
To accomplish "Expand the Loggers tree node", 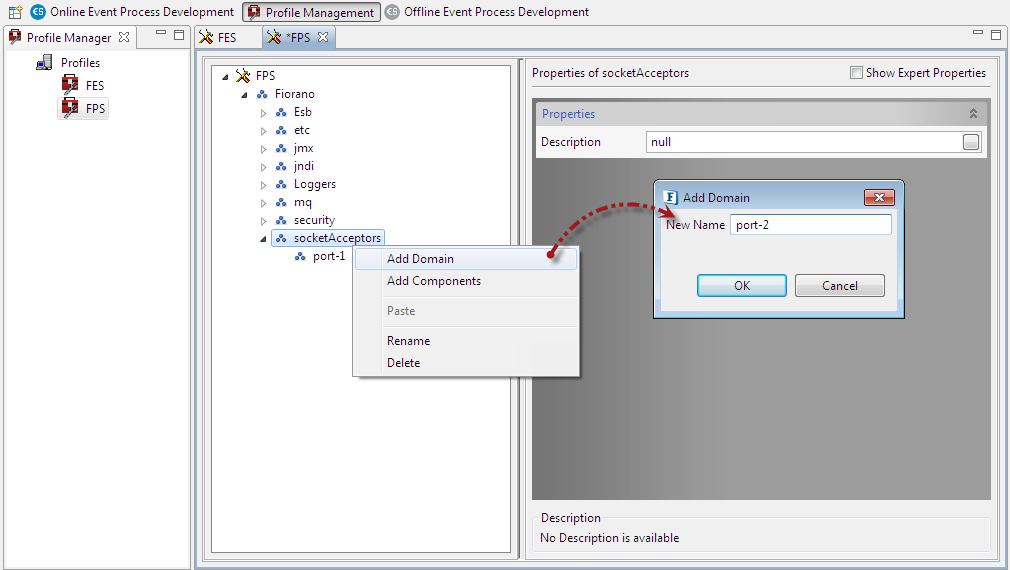I will [263, 185].
